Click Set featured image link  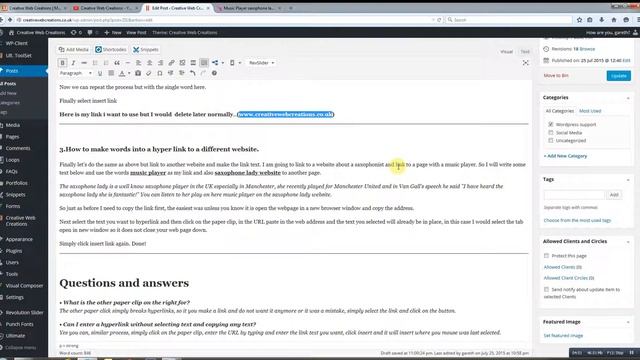pyautogui.click(x=563, y=336)
